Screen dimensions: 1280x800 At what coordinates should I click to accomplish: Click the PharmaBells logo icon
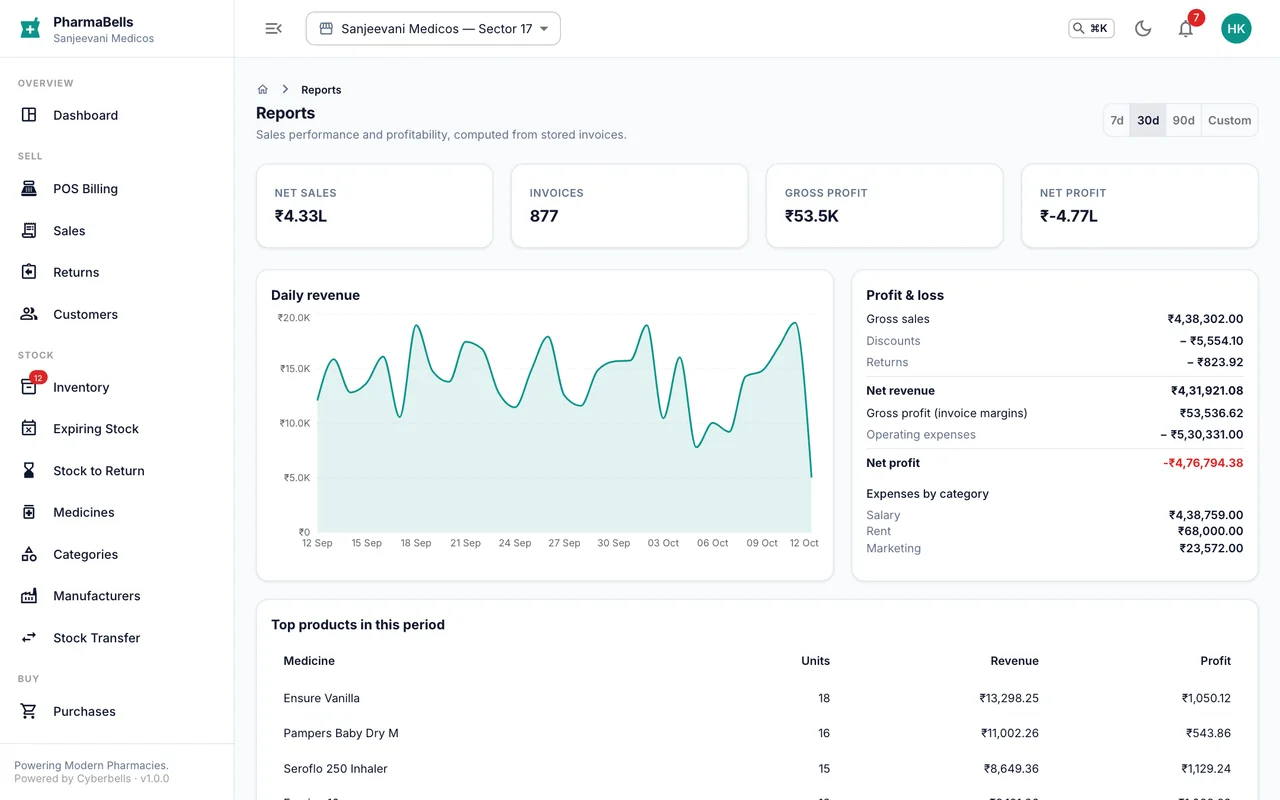[x=31, y=28]
